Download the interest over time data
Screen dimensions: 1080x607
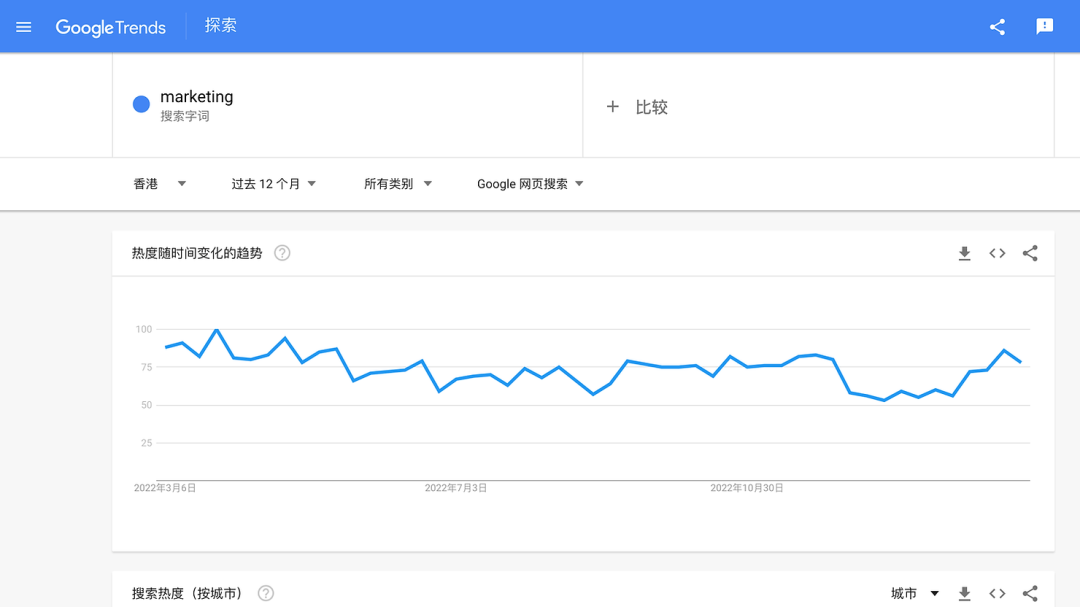tap(964, 253)
